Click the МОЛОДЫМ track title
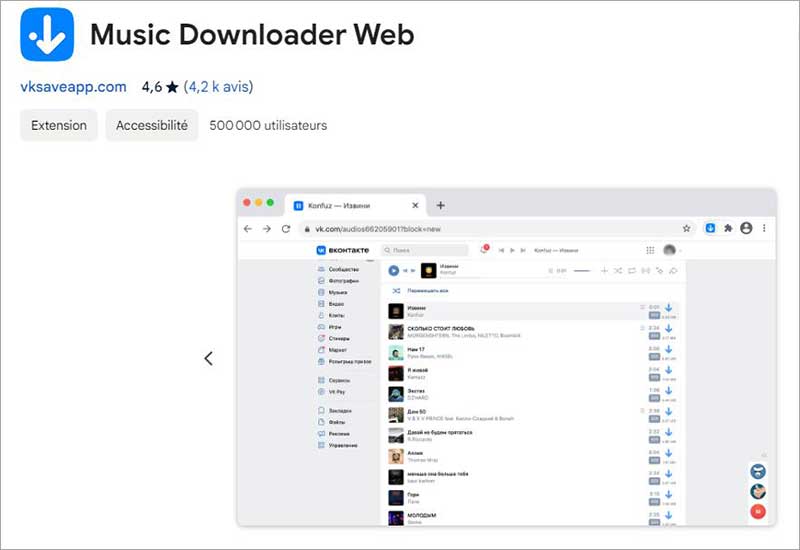The height and width of the screenshot is (550, 800). click(421, 515)
